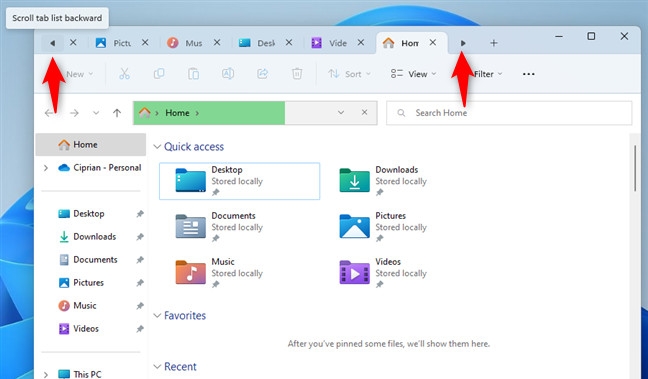Close the partially hidden first tab

point(73,43)
